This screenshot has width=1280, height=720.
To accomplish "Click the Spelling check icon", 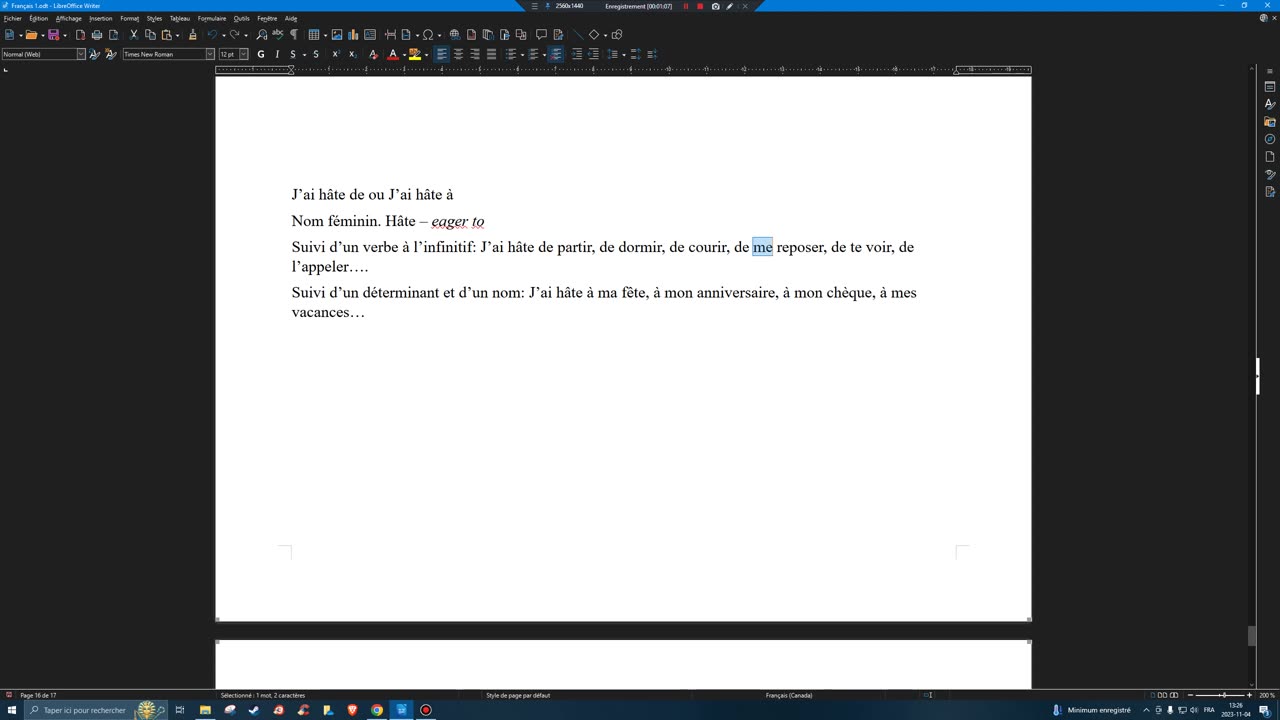I will click(x=278, y=35).
